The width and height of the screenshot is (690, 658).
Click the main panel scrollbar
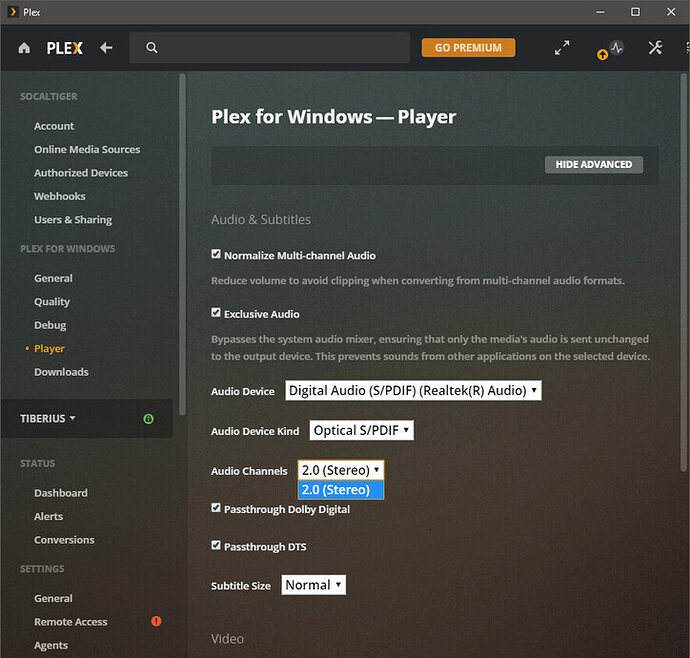(683, 273)
